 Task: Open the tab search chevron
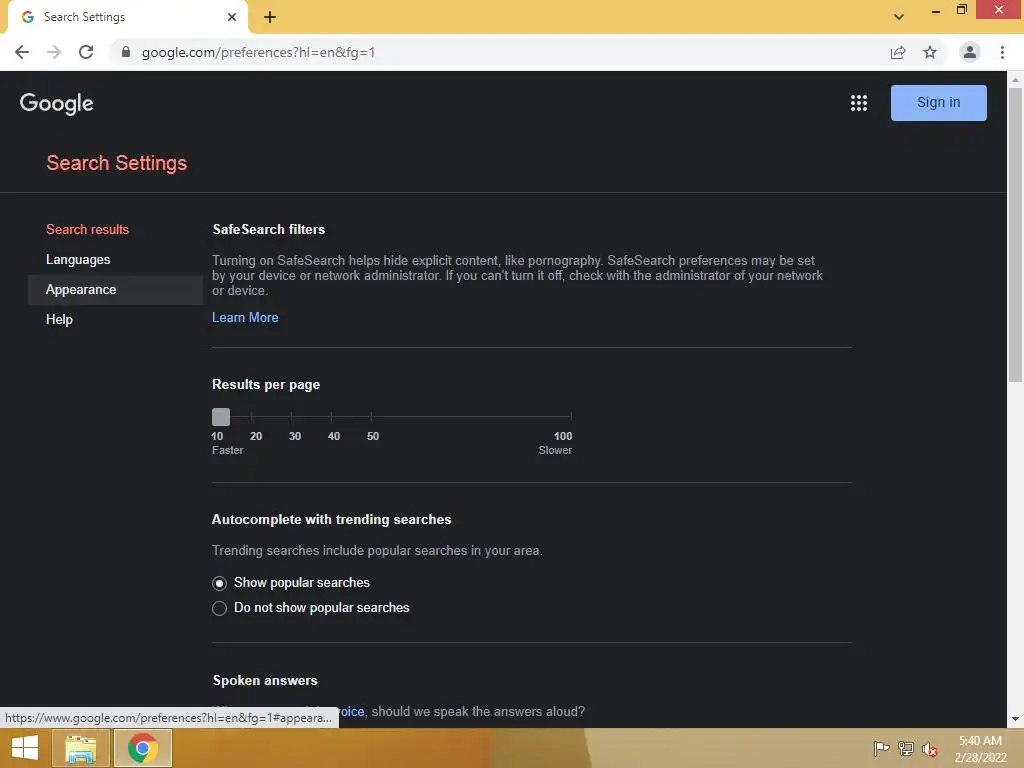coord(899,17)
